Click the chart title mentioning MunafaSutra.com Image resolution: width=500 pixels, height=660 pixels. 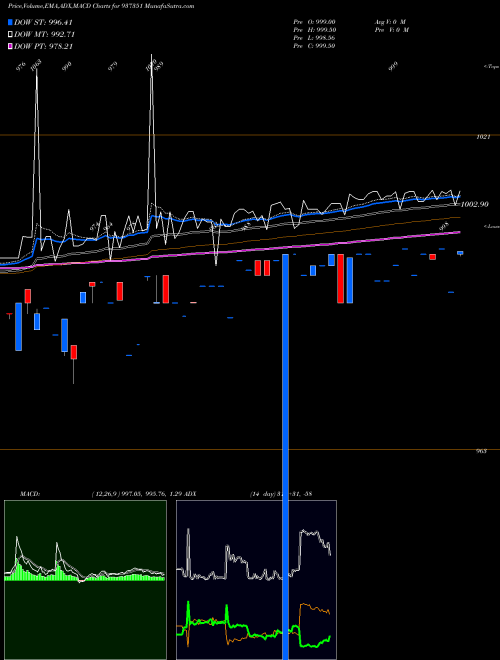[x=101, y=6]
